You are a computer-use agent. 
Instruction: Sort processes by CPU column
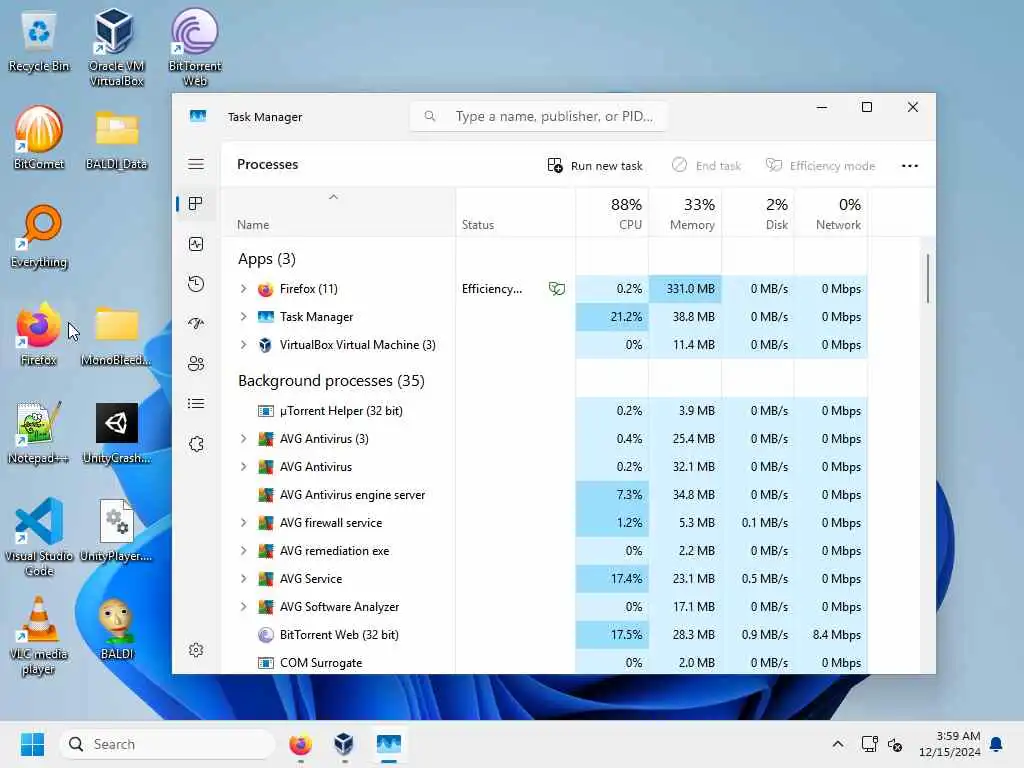(612, 212)
